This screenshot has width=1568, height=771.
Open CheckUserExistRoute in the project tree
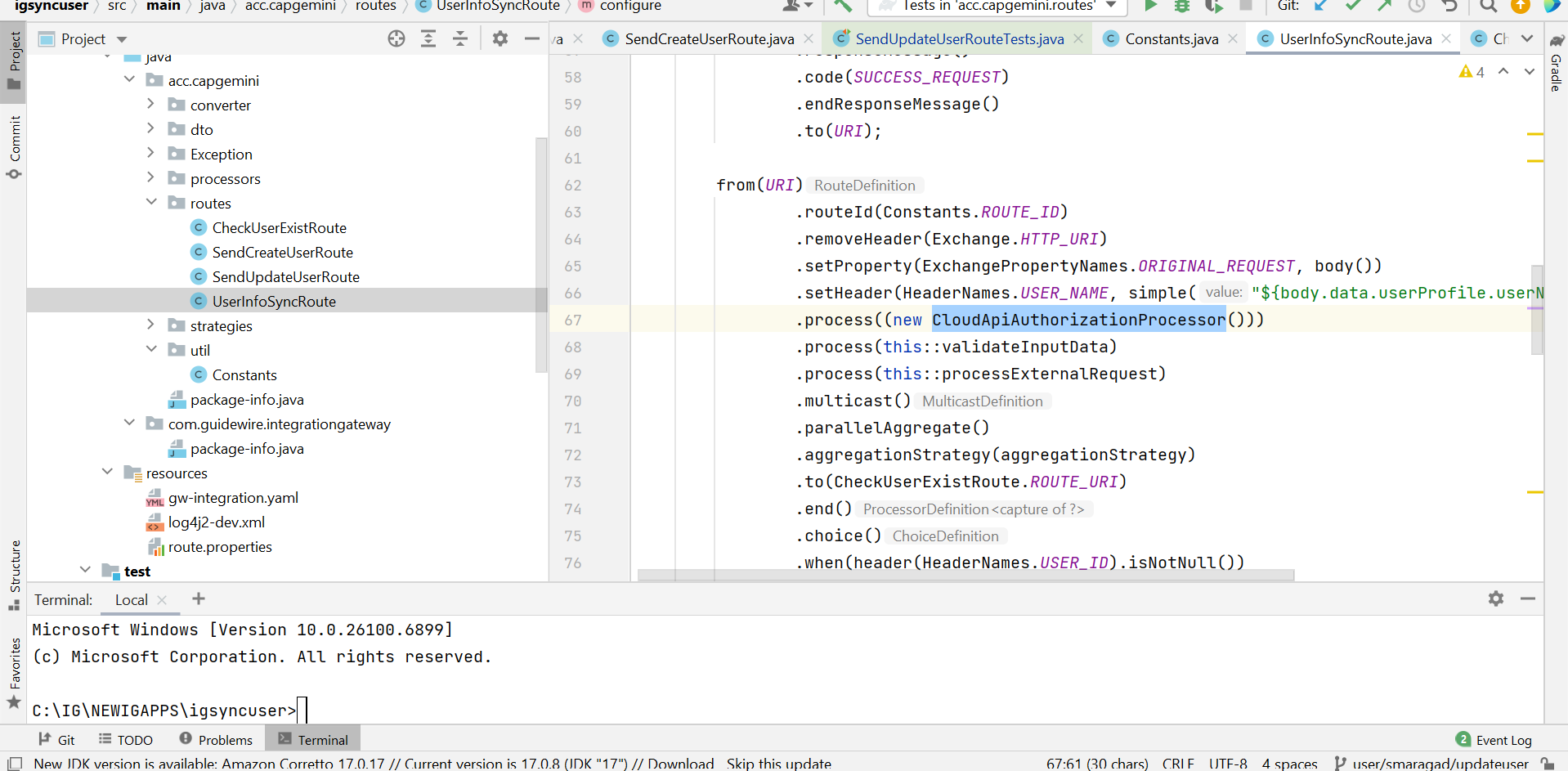(x=279, y=228)
